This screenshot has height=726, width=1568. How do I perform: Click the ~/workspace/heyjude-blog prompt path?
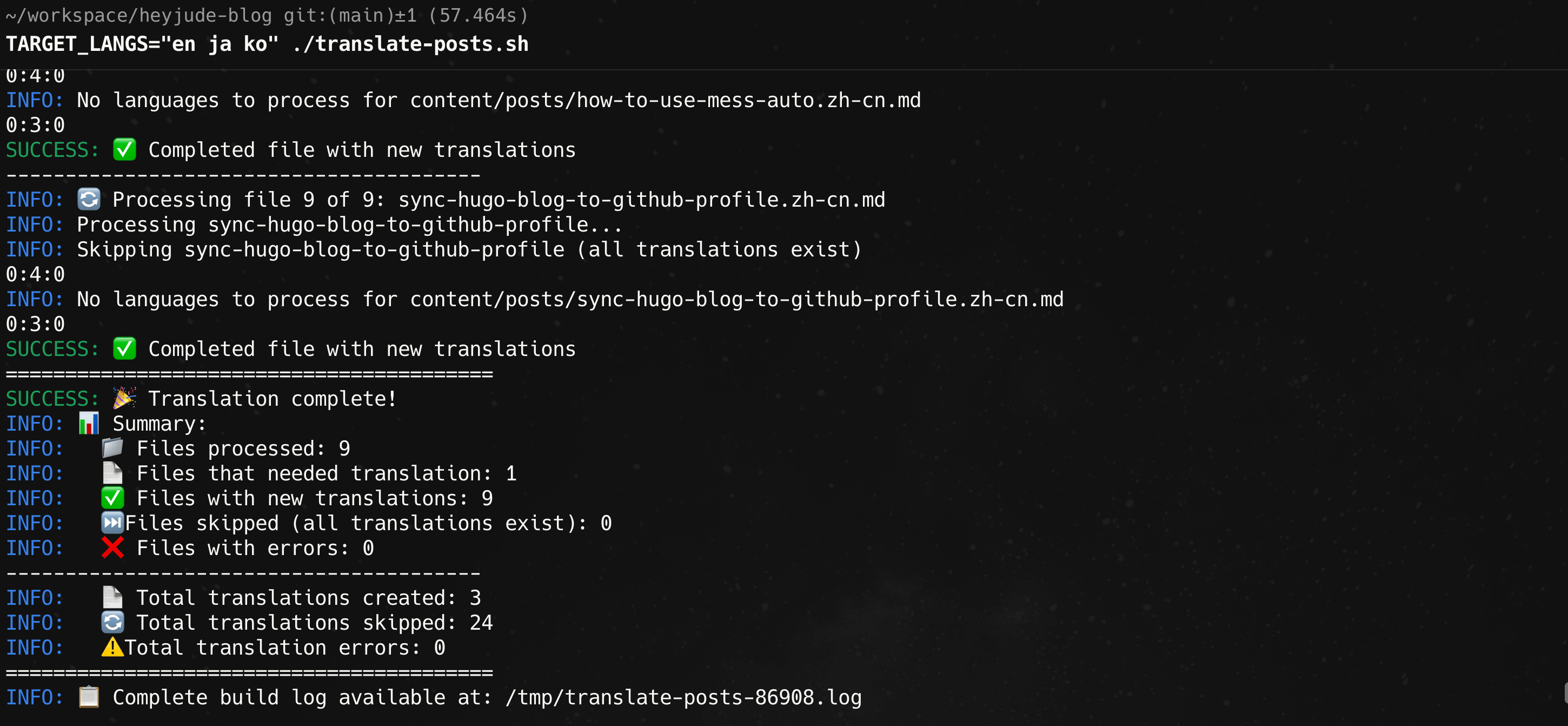click(x=139, y=15)
